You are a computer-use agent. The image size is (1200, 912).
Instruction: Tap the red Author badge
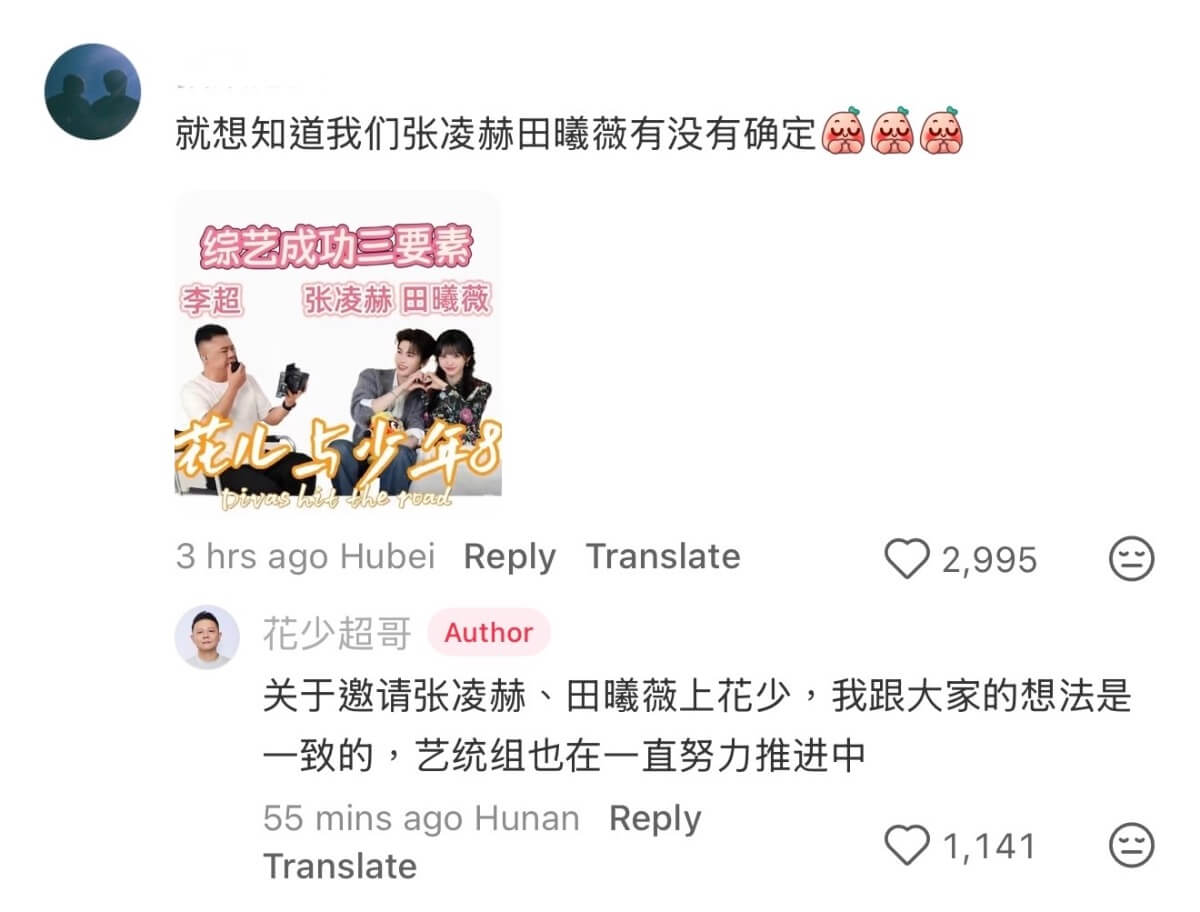click(489, 632)
